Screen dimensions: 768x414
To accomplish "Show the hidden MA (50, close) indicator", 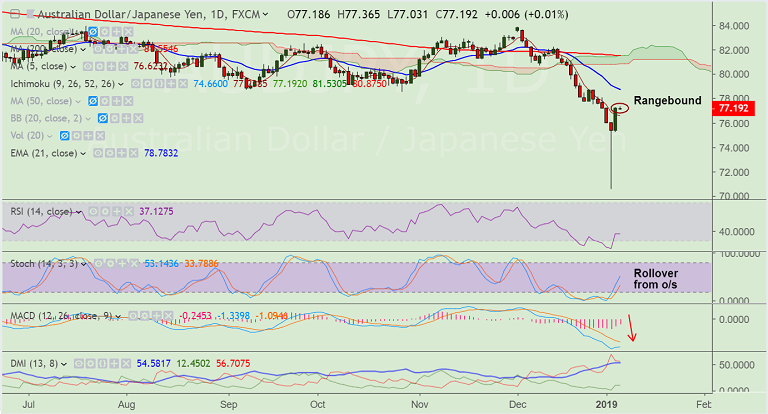I will 93,101.
